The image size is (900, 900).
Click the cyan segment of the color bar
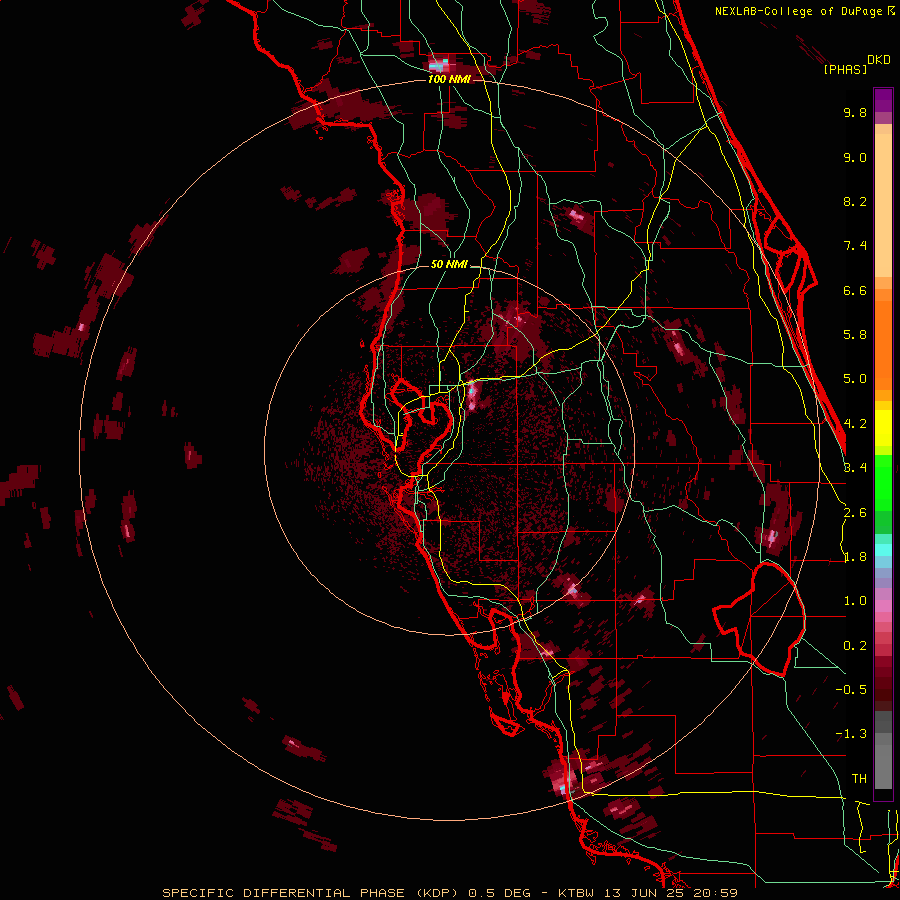883,550
